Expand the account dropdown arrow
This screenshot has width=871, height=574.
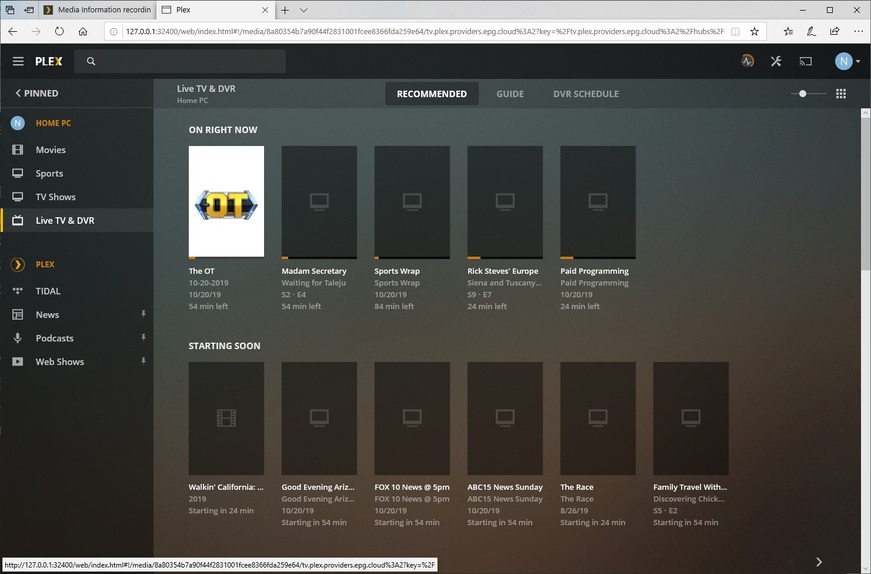click(x=858, y=61)
